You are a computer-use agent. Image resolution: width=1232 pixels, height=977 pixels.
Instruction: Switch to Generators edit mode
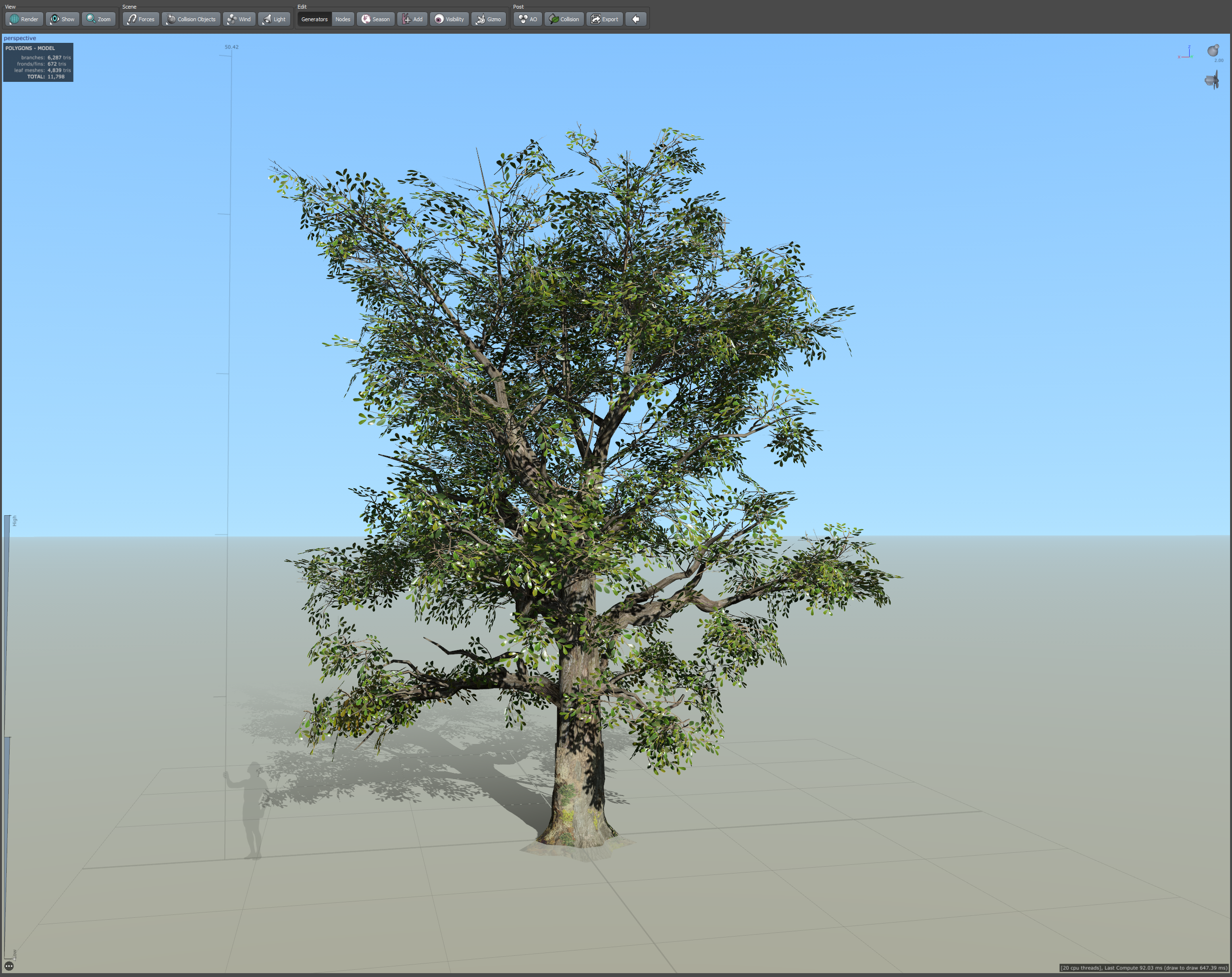(314, 19)
